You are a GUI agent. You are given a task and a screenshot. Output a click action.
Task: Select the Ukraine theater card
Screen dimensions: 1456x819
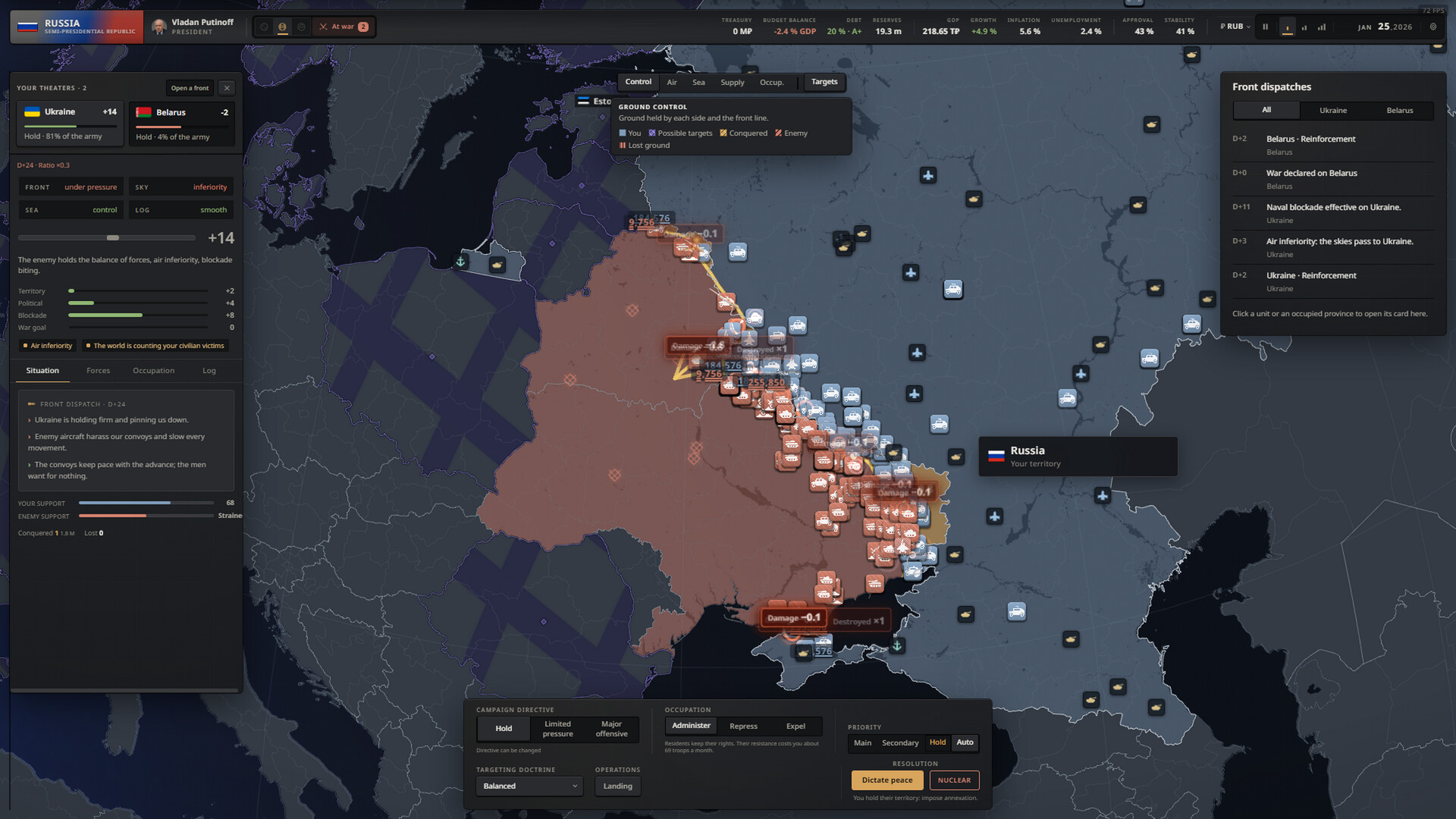[70, 124]
